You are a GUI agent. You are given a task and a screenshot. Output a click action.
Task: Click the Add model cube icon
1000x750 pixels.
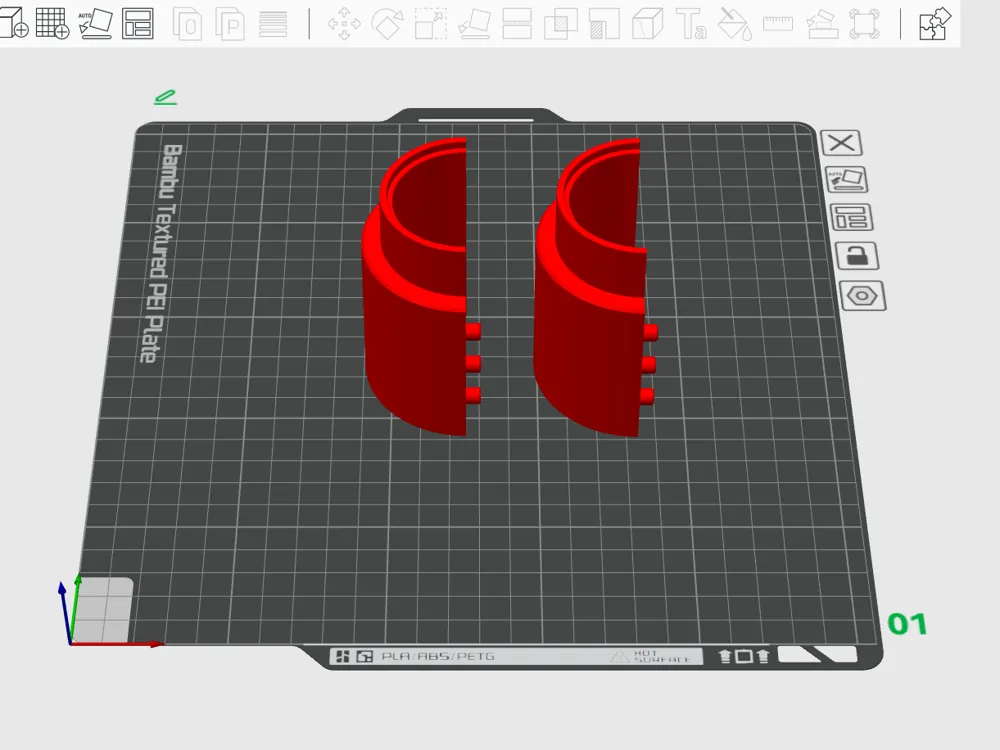pos(13,24)
